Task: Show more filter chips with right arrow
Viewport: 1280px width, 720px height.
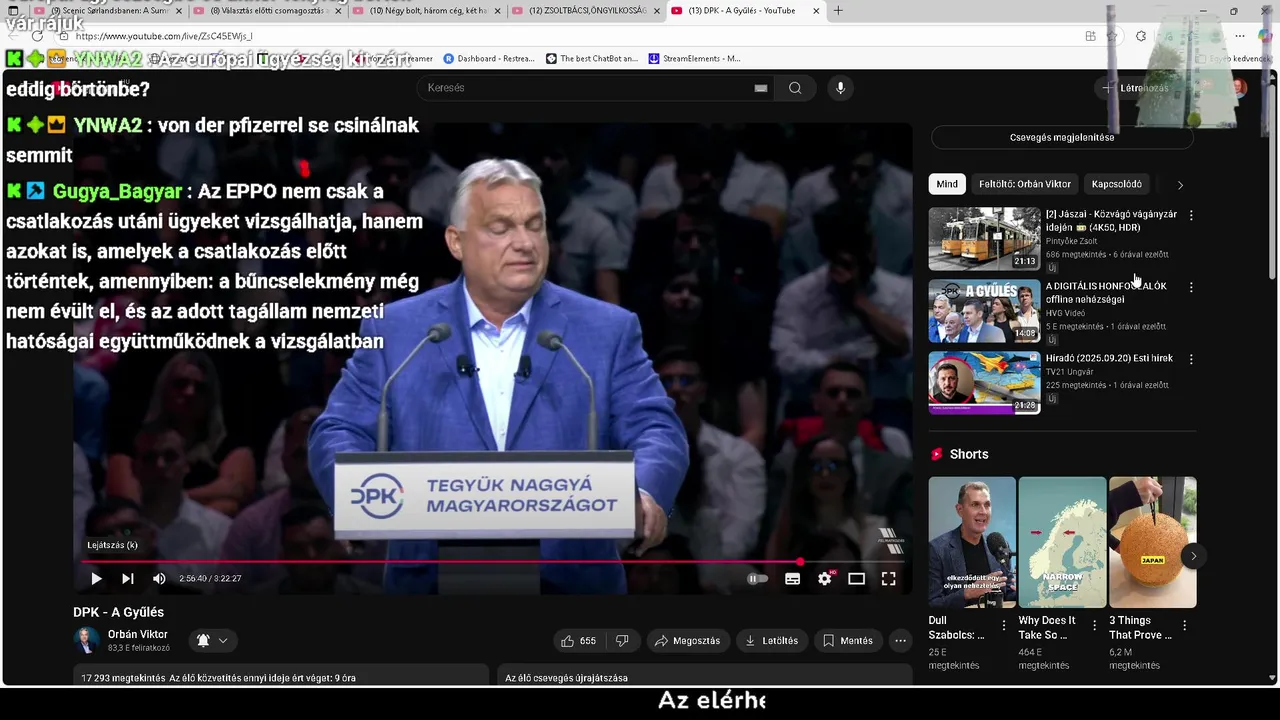Action: pyautogui.click(x=1180, y=185)
